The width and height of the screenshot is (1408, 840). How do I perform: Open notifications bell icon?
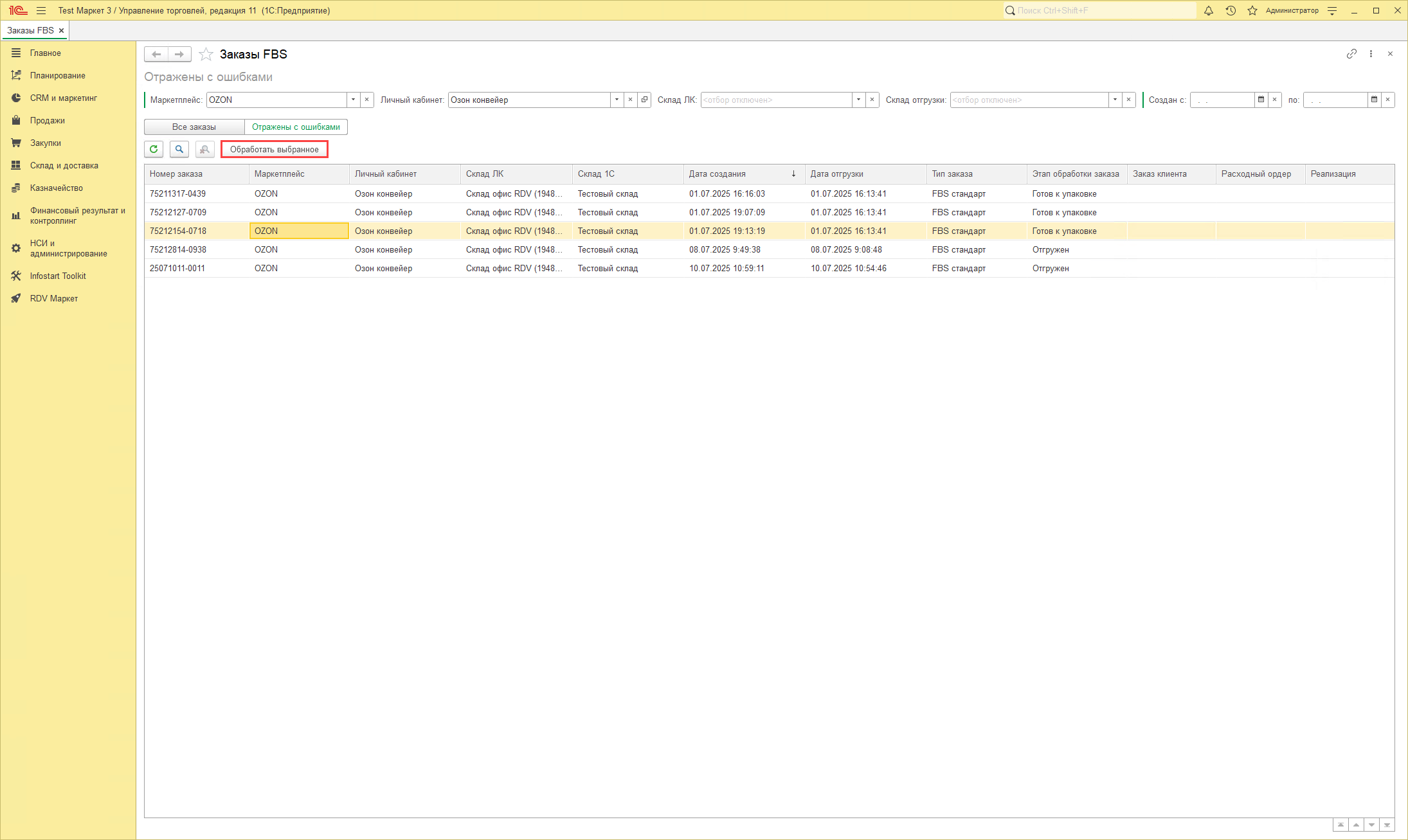[1209, 10]
